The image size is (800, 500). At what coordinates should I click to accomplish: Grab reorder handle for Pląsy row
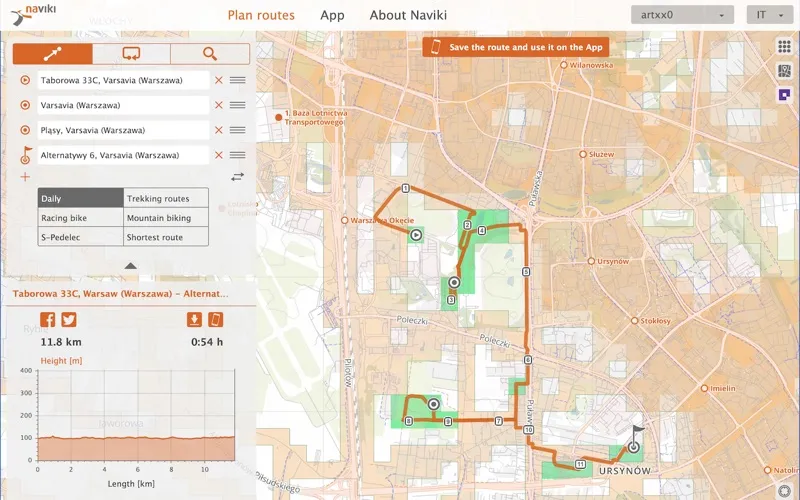[x=237, y=130]
